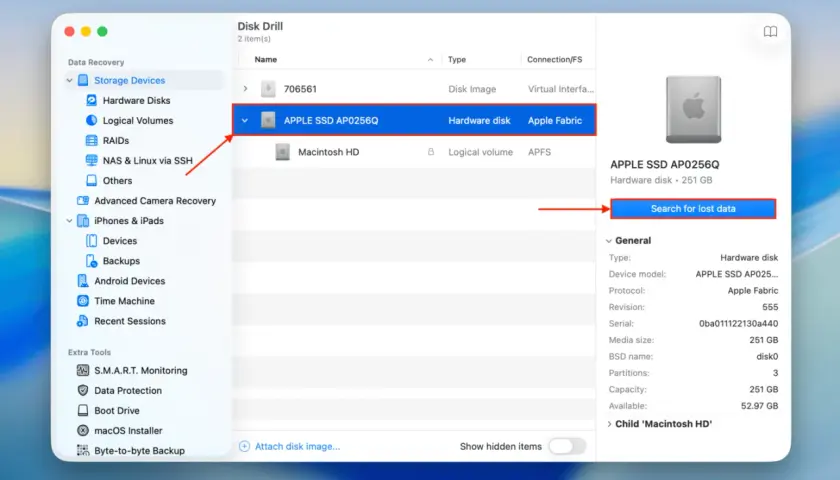Click the APPLE SSD AP0256Q row disk icon

(x=268, y=121)
